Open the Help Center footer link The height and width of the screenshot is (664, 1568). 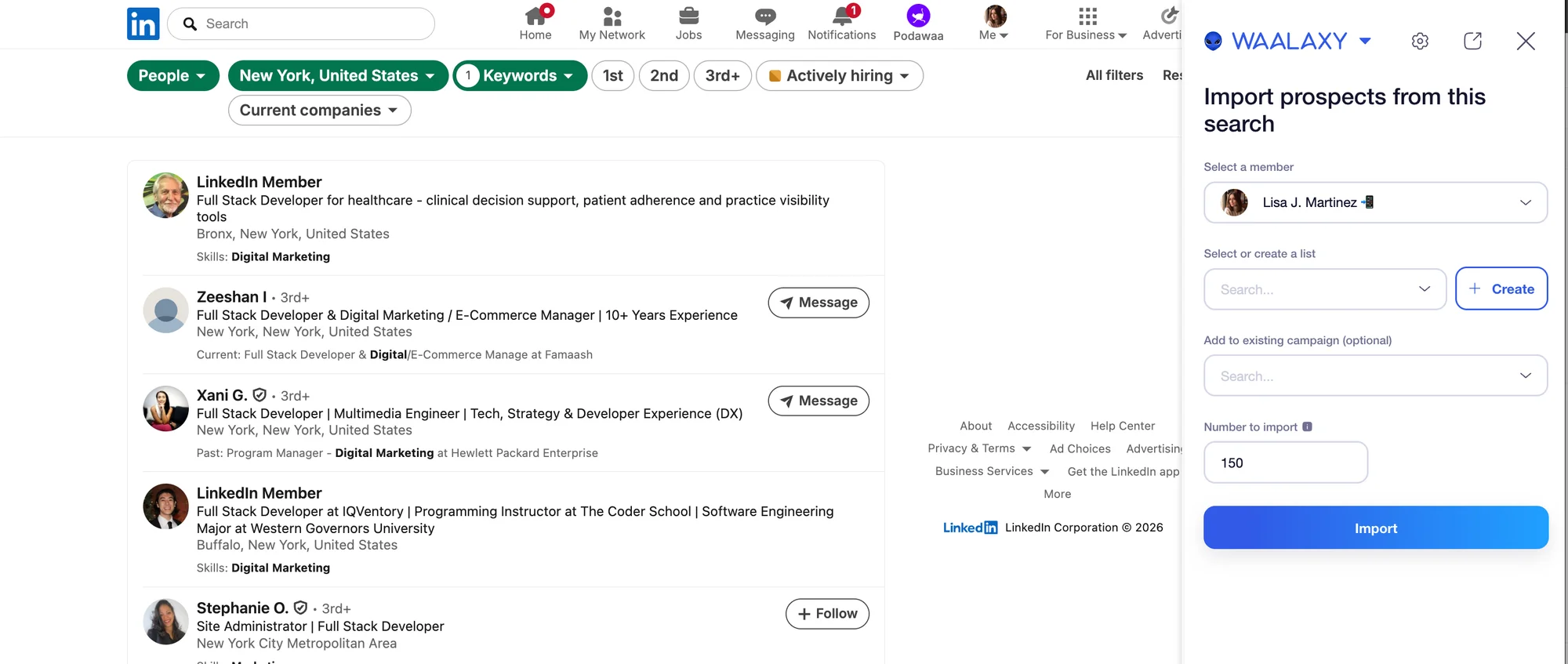pyautogui.click(x=1123, y=426)
